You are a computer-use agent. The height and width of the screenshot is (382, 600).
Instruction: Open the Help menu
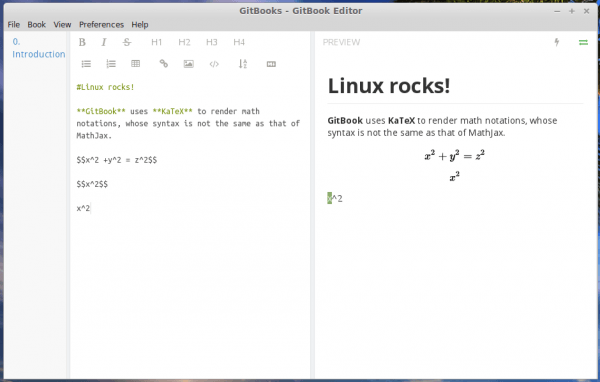point(140,24)
